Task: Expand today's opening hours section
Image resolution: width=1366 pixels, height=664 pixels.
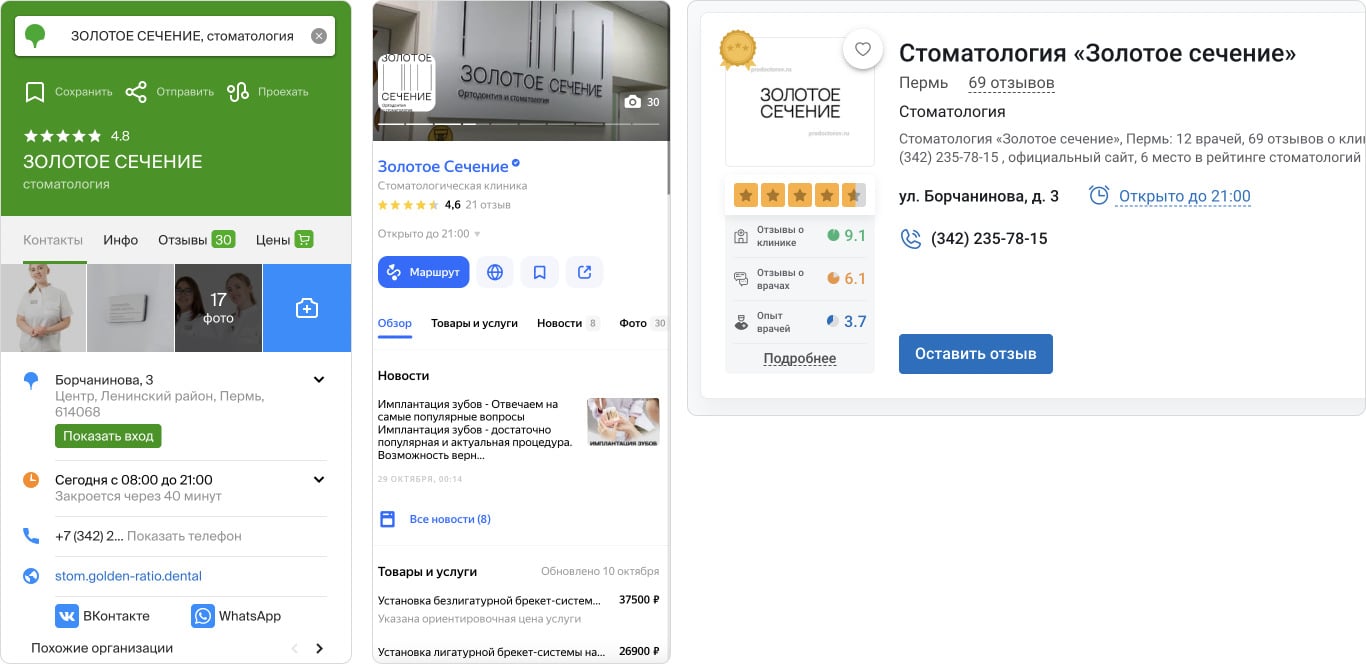Action: (x=318, y=479)
